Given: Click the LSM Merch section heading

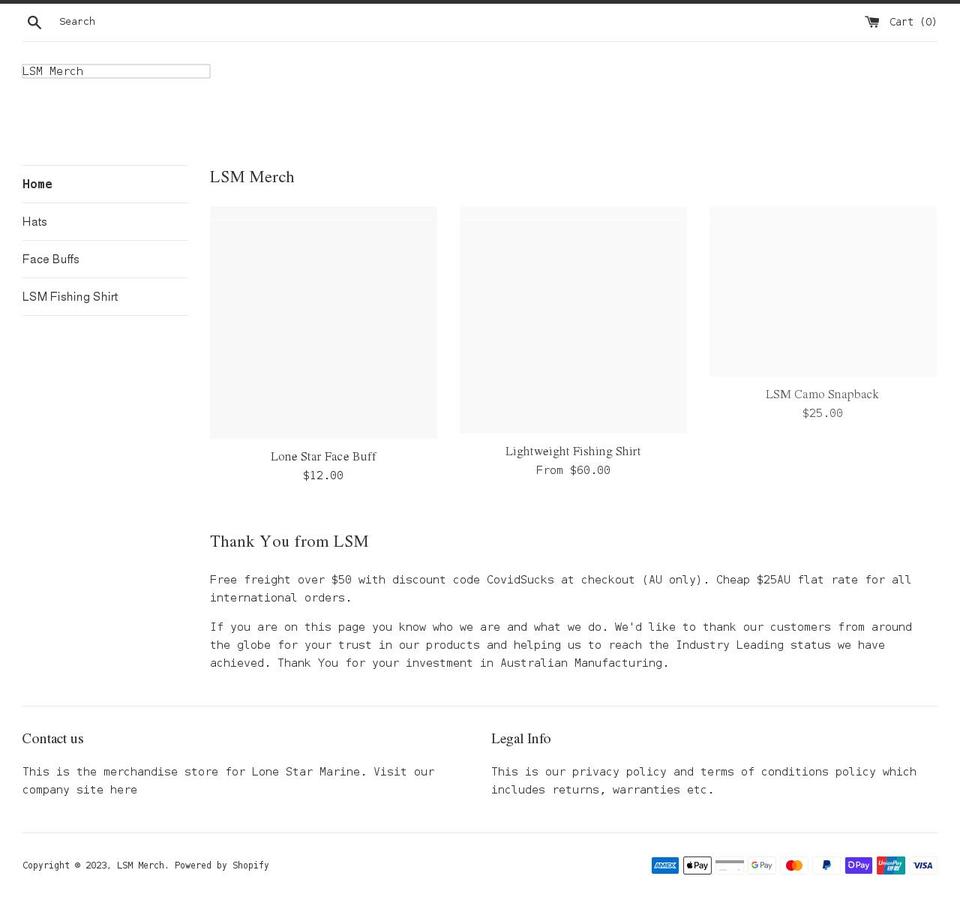Looking at the screenshot, I should (252, 177).
